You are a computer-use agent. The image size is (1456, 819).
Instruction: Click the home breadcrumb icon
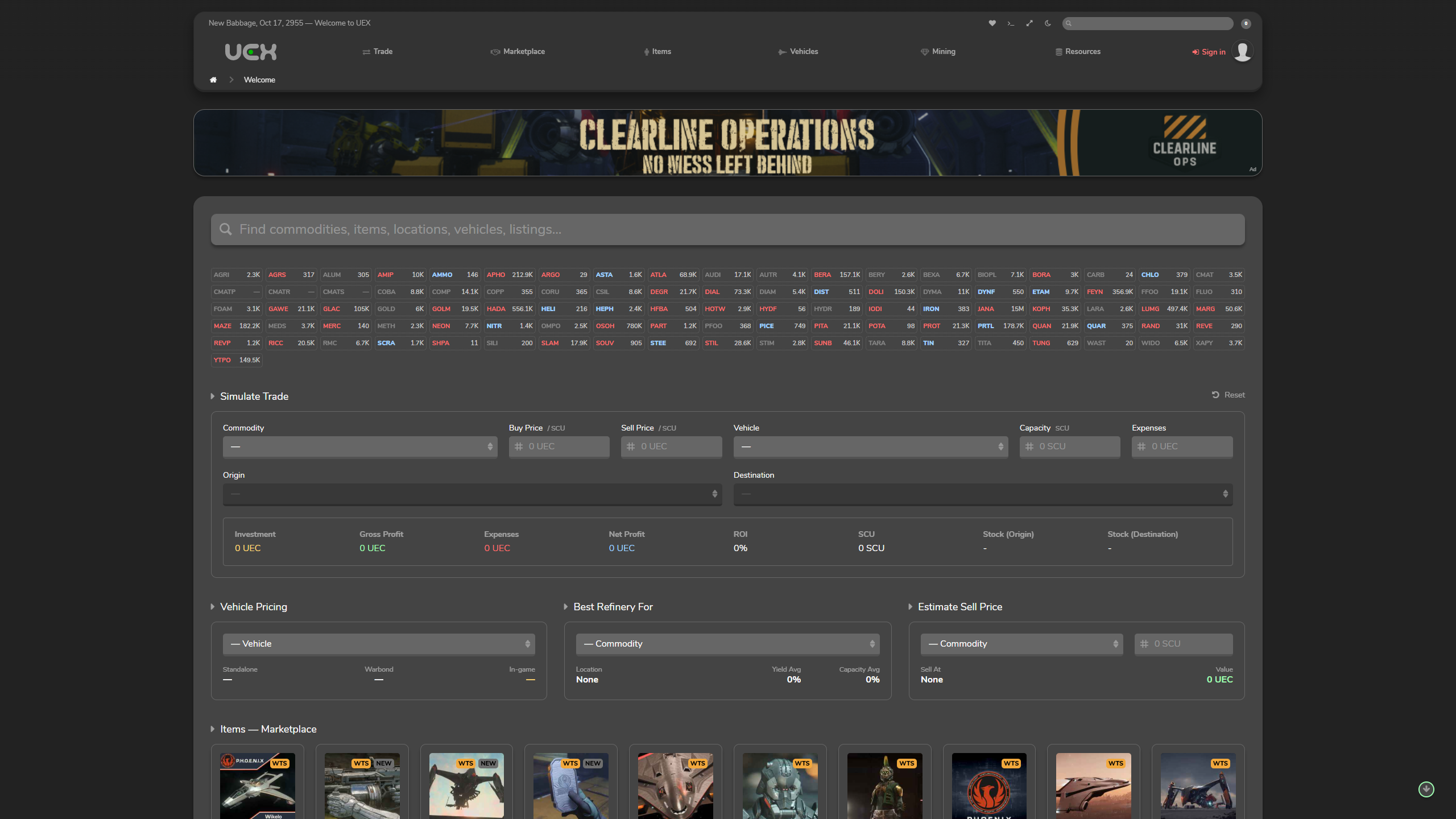point(213,80)
